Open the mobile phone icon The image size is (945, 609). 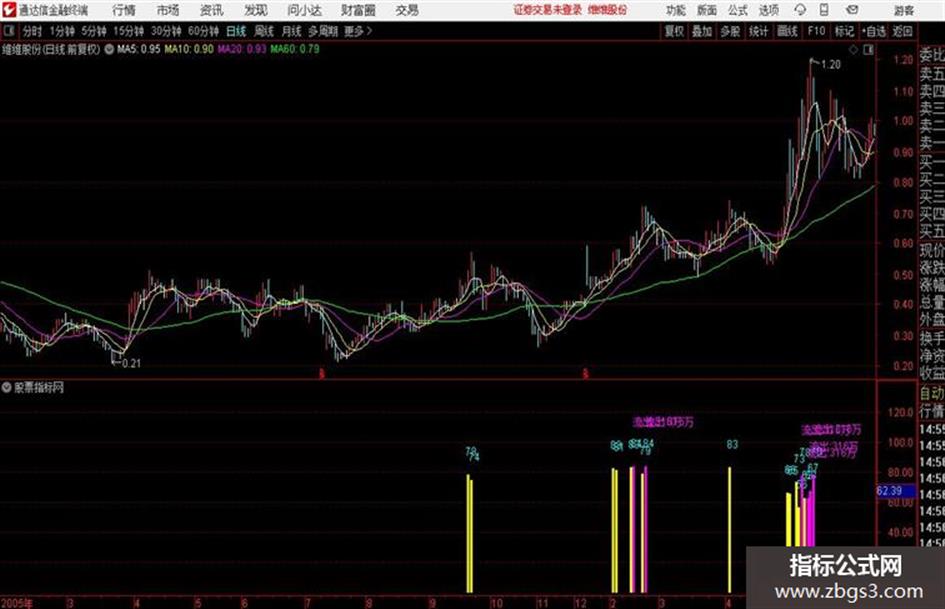[x=824, y=10]
